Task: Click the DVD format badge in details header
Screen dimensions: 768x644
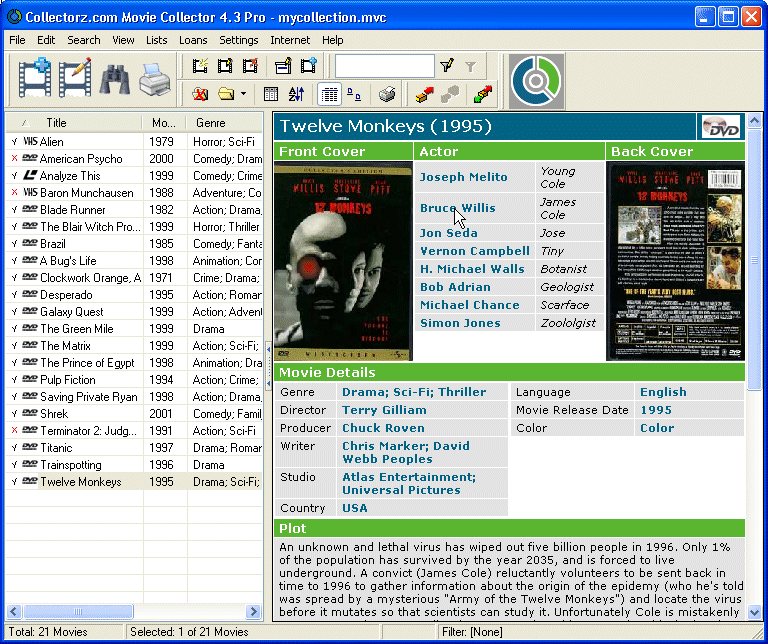Action: 721,126
